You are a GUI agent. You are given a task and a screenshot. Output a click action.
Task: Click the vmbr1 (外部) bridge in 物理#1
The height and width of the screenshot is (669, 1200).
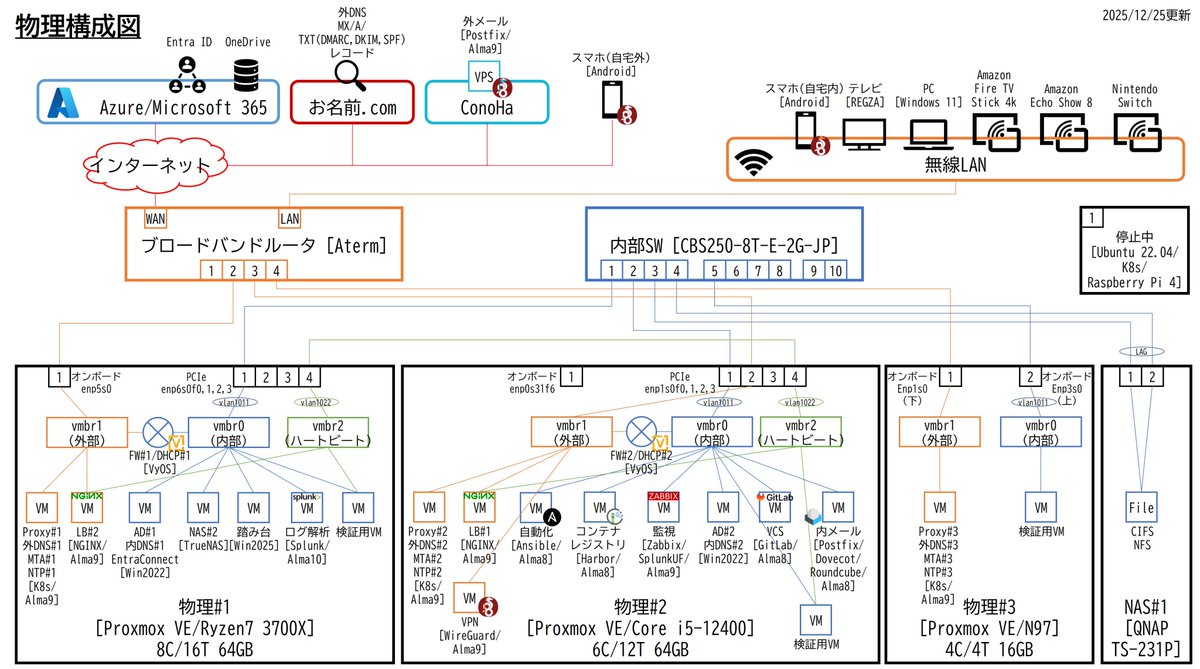click(x=87, y=432)
